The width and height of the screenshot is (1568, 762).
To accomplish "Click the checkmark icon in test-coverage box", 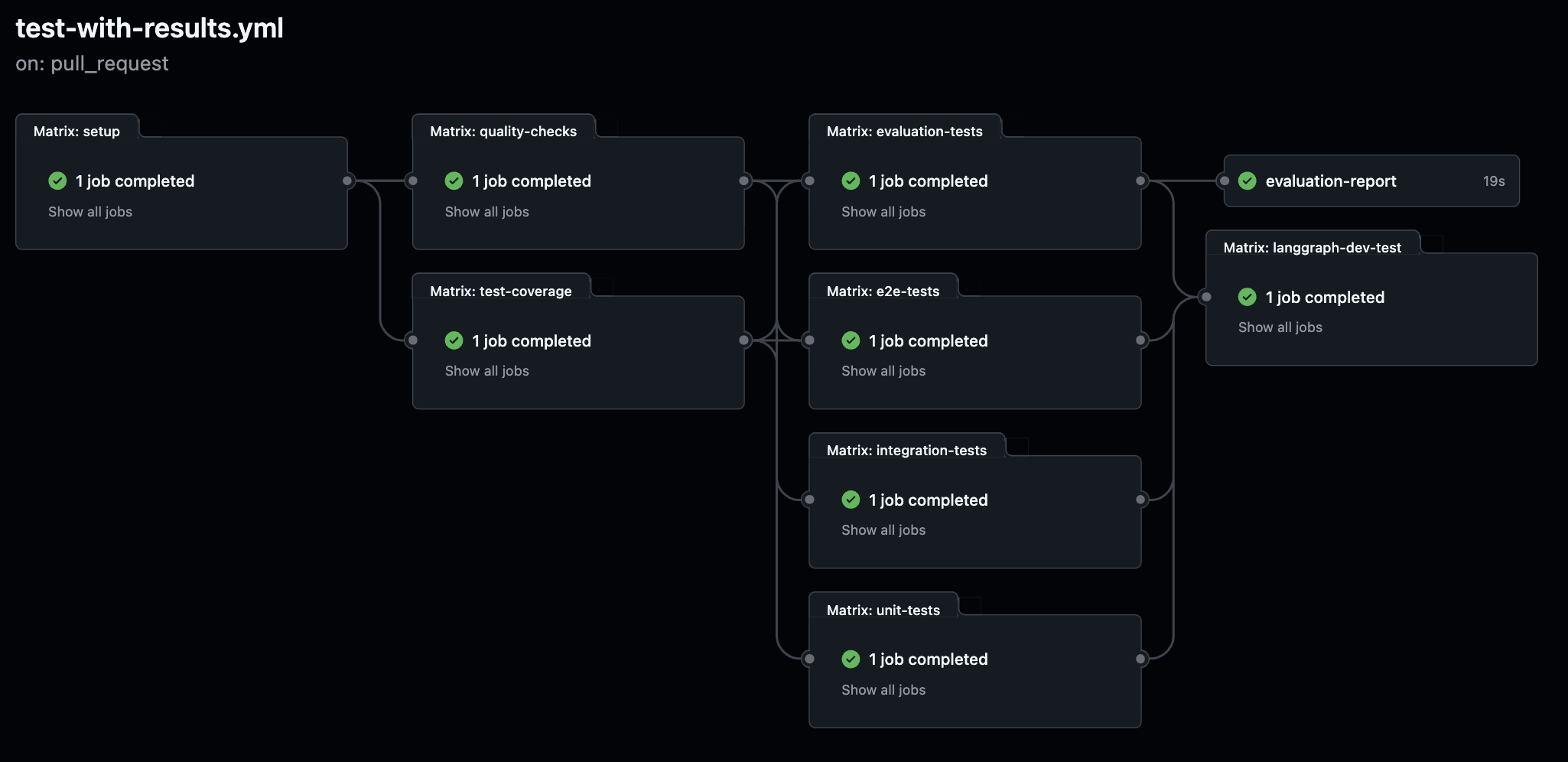I will click(x=453, y=340).
